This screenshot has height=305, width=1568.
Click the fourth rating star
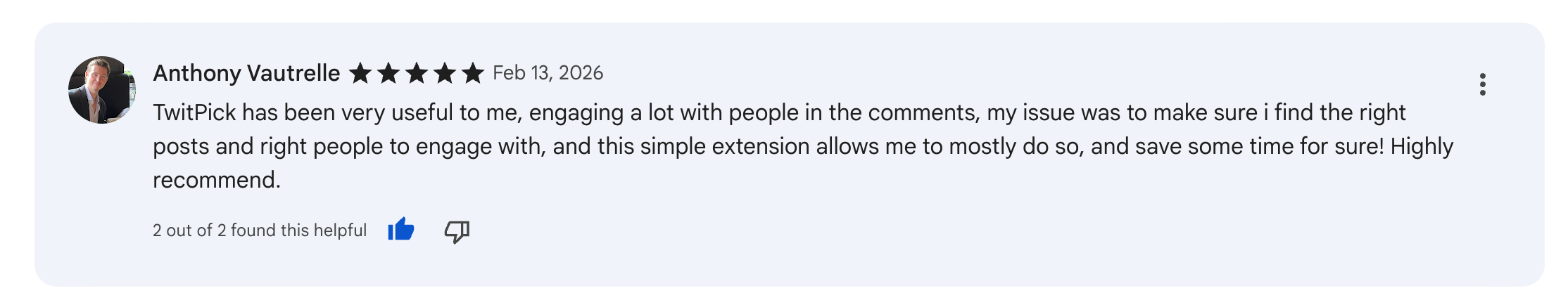(445, 73)
